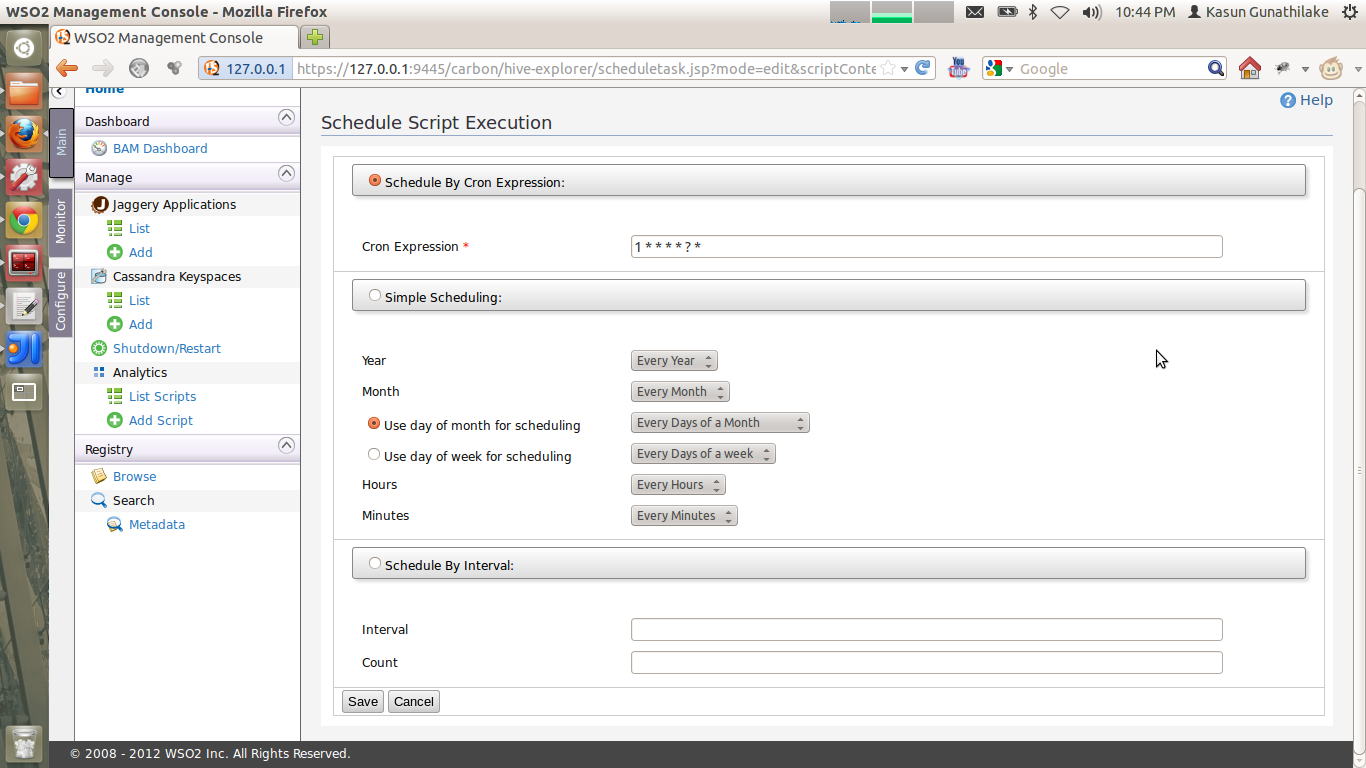
Task: Open the Every Days of a week dropdown
Action: [703, 454]
